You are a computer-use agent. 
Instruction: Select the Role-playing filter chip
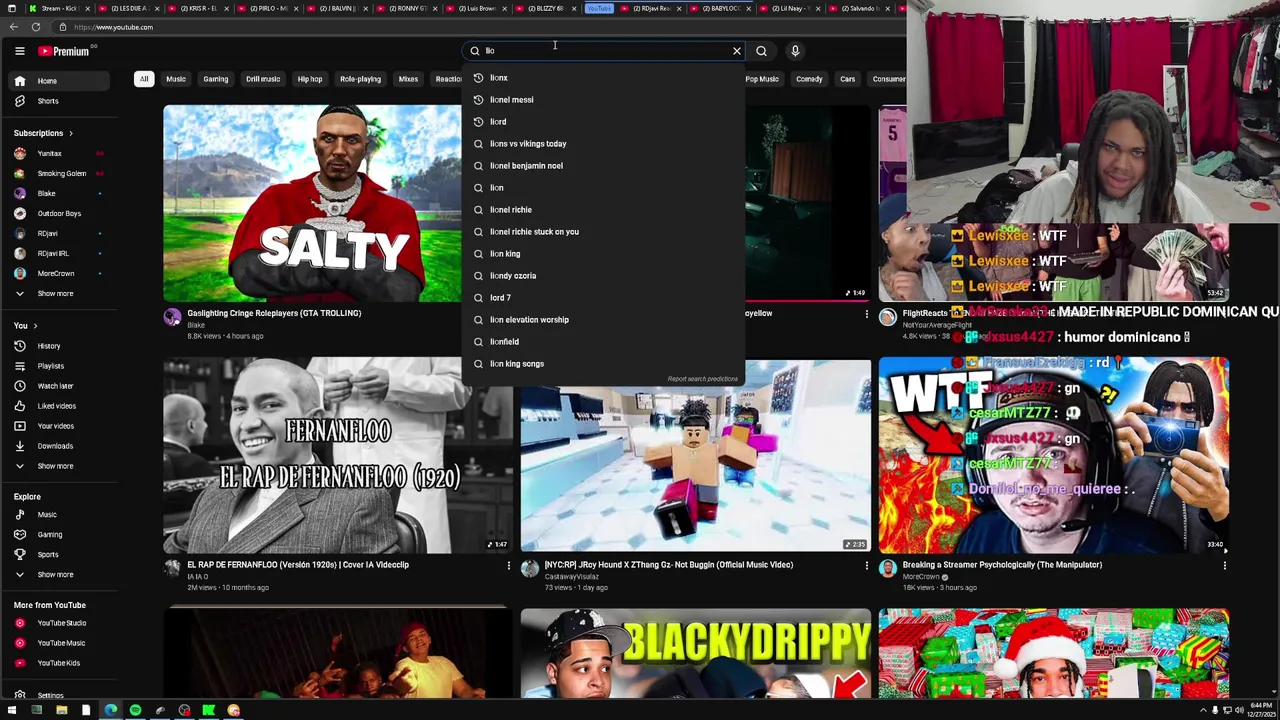[x=360, y=79]
